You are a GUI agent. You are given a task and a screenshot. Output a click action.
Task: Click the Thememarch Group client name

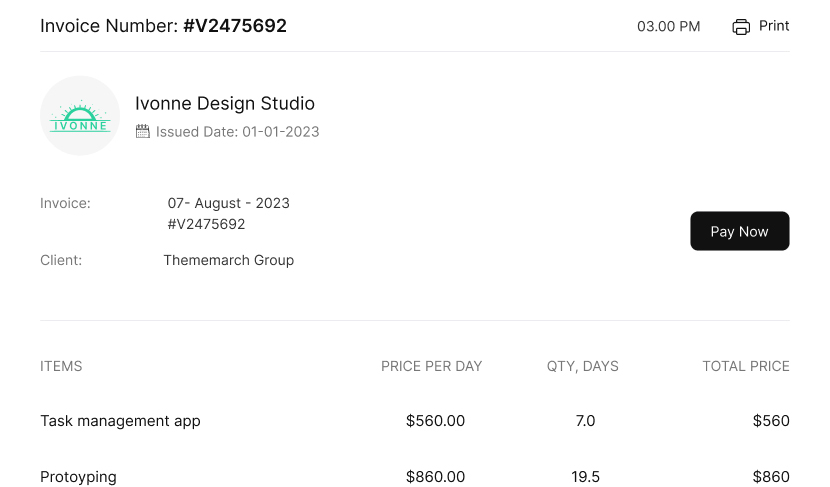point(229,260)
